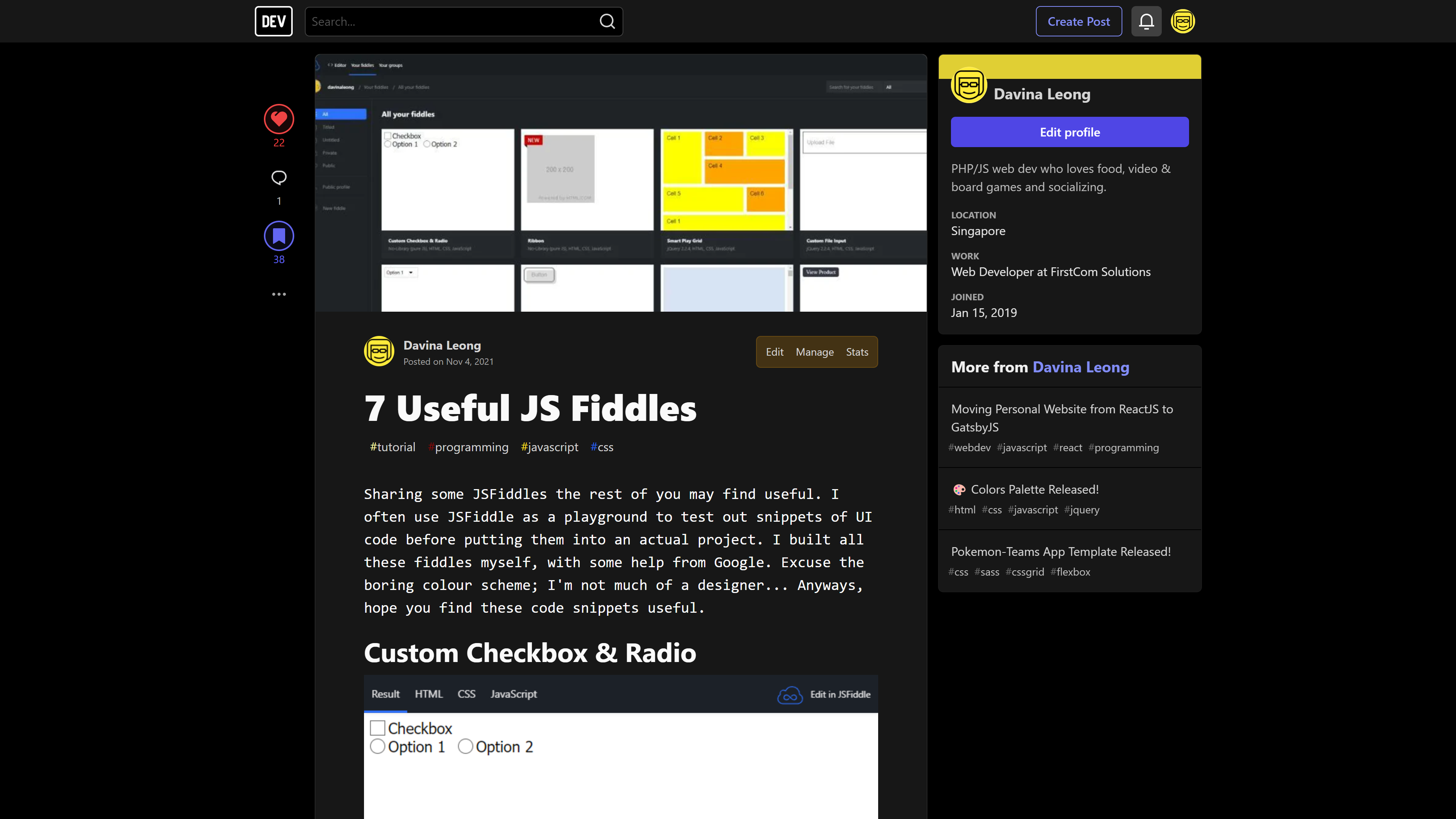Click the Create Post button
Viewport: 1456px width, 819px height.
1078,22
